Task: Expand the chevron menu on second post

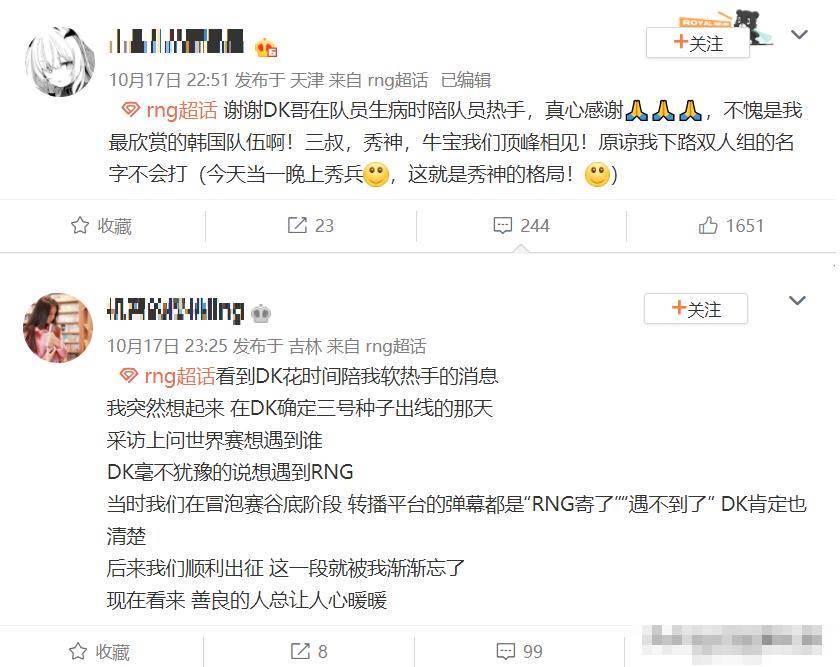Action: click(797, 301)
